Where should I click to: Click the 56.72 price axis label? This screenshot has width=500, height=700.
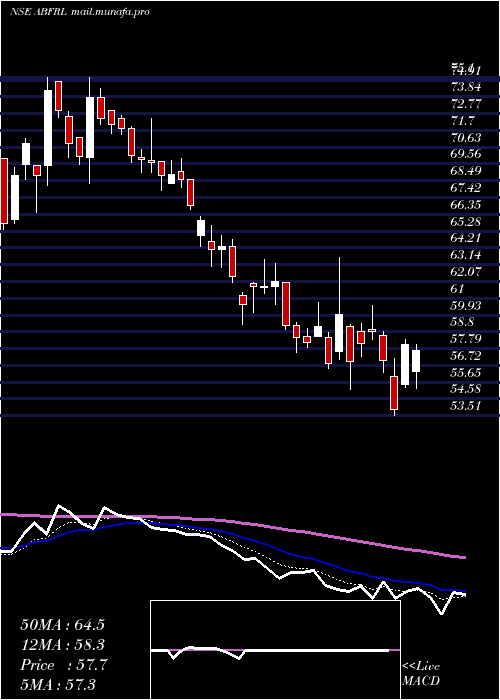pos(467,356)
